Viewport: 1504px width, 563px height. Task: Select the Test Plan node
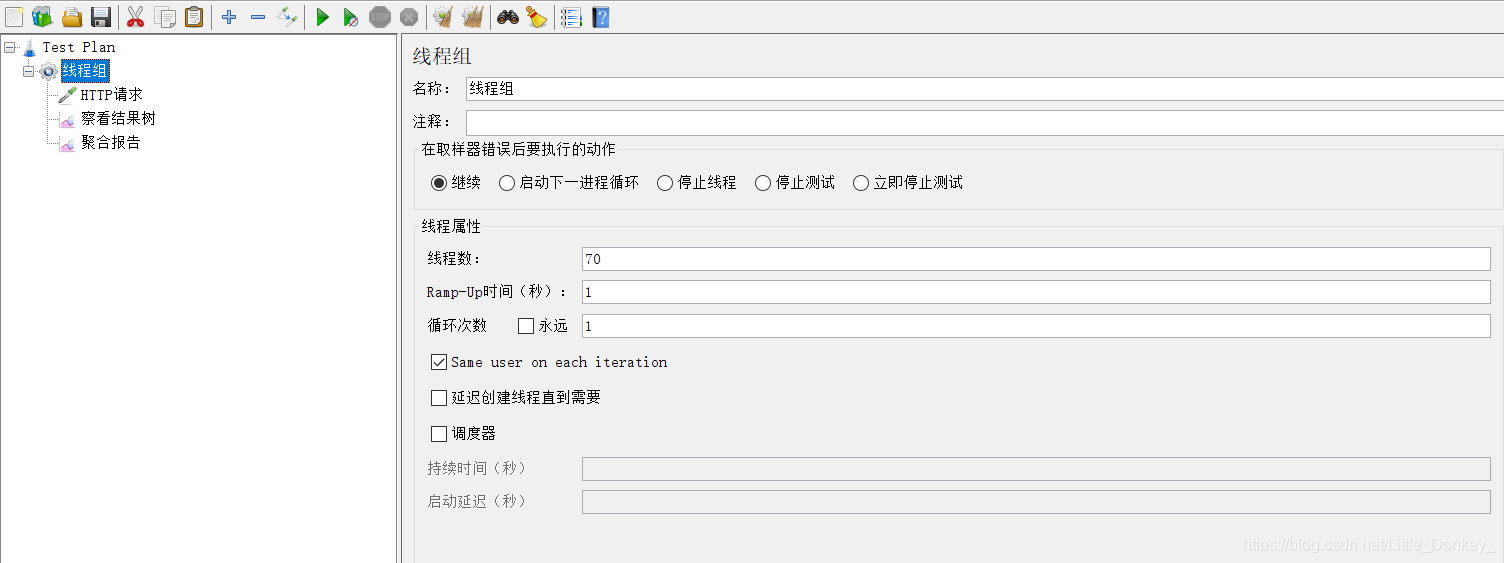pyautogui.click(x=79, y=47)
